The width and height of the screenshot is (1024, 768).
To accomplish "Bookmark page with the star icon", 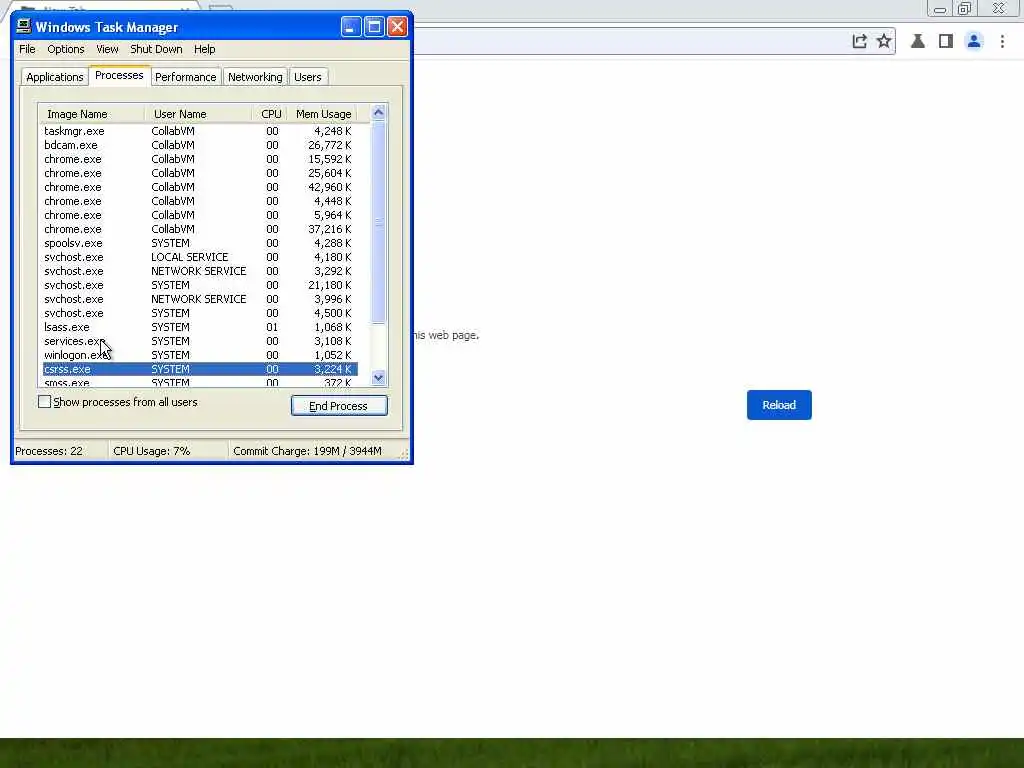I will (884, 41).
